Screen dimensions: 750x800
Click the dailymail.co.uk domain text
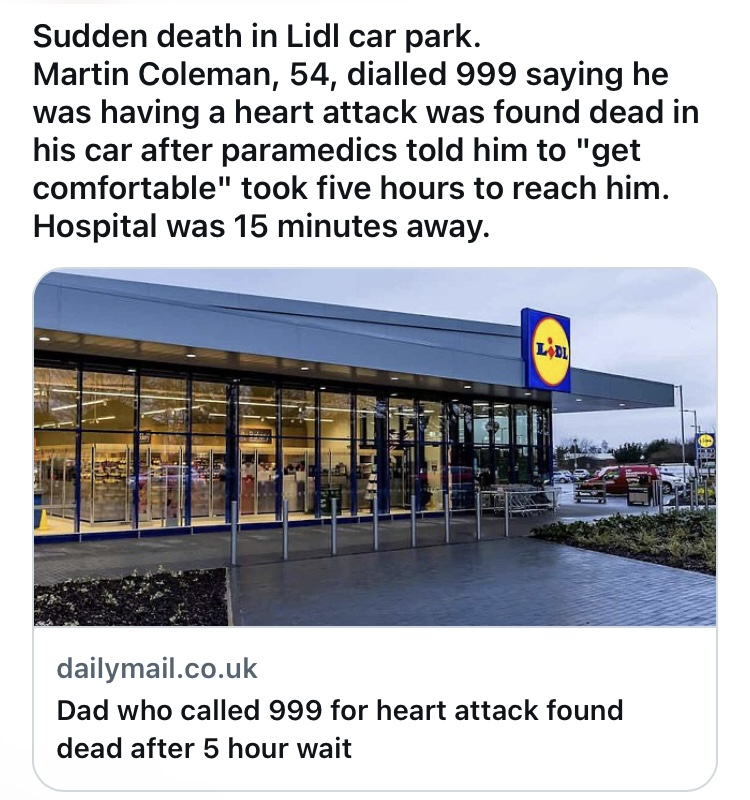[157, 668]
